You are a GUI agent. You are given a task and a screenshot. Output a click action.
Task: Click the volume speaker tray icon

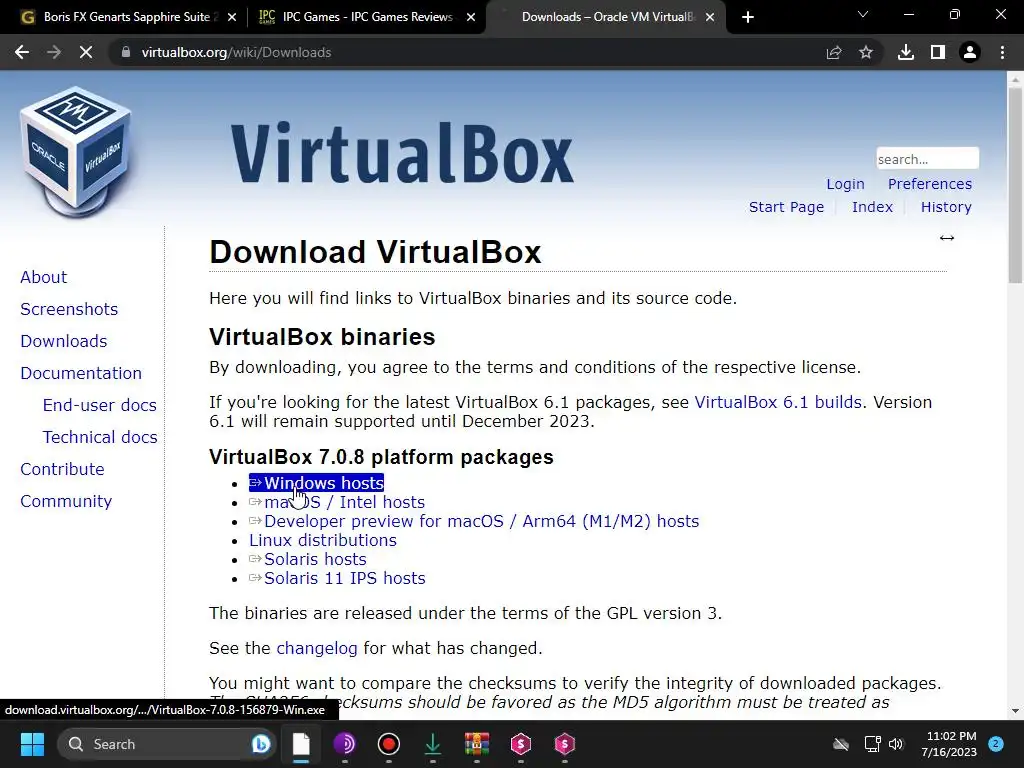pyautogui.click(x=896, y=744)
